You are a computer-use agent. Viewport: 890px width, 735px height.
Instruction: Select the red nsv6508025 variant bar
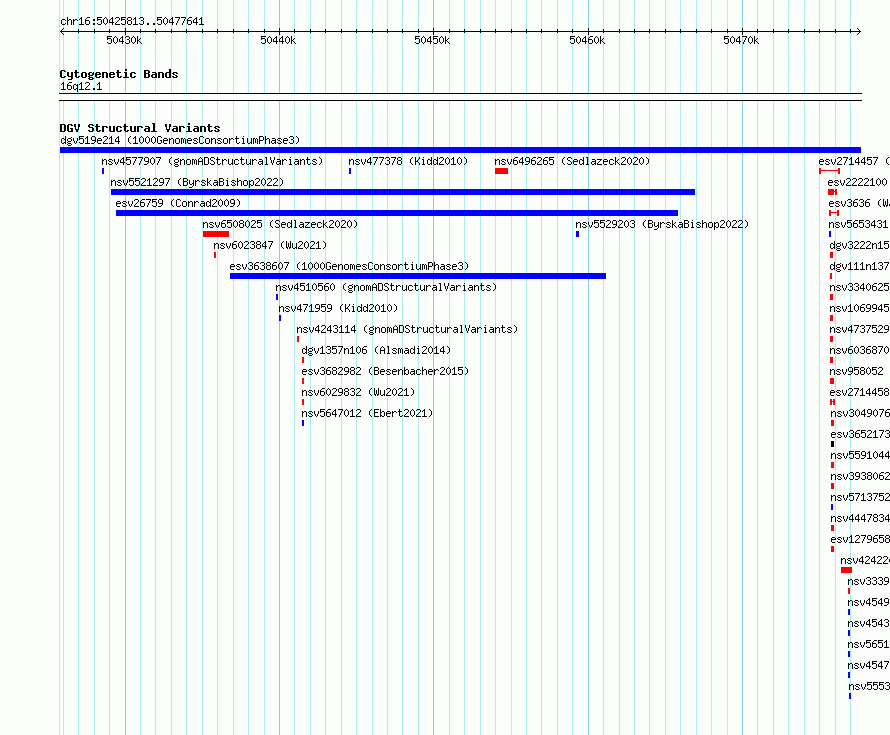pos(216,234)
